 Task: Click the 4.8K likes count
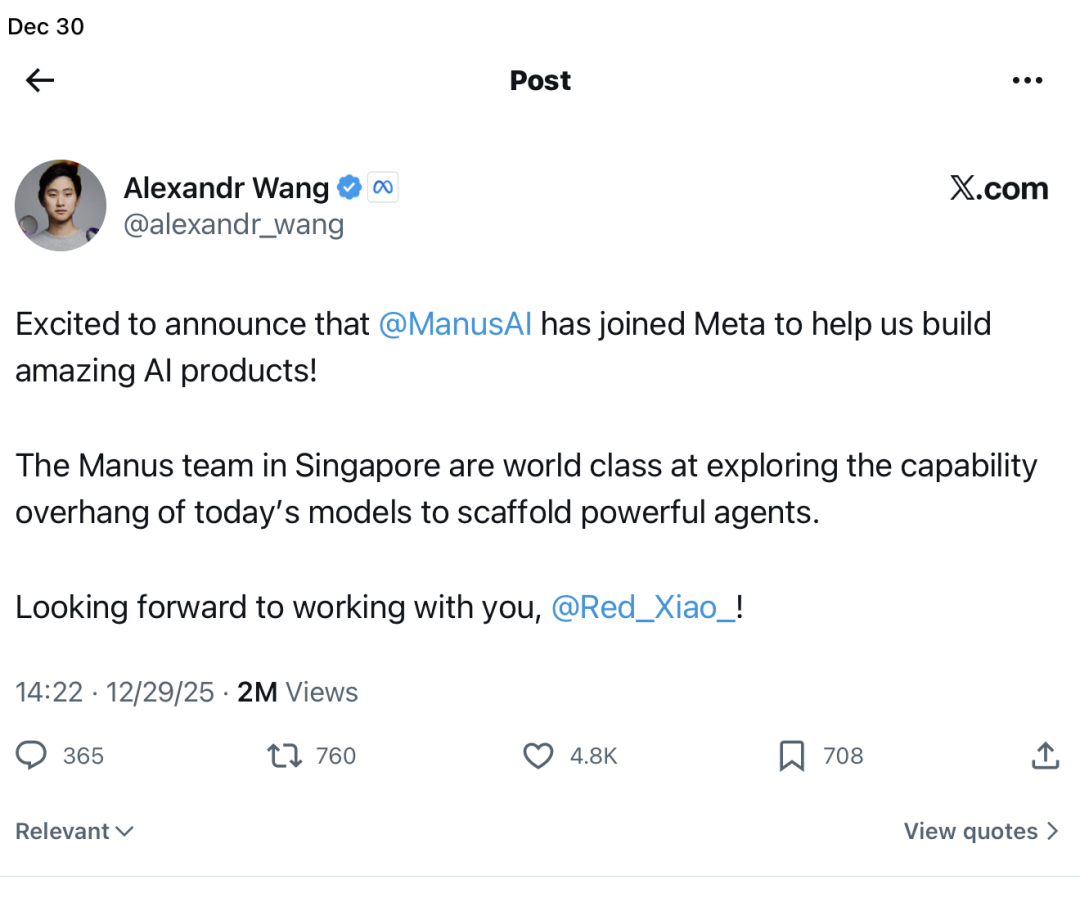click(x=593, y=756)
